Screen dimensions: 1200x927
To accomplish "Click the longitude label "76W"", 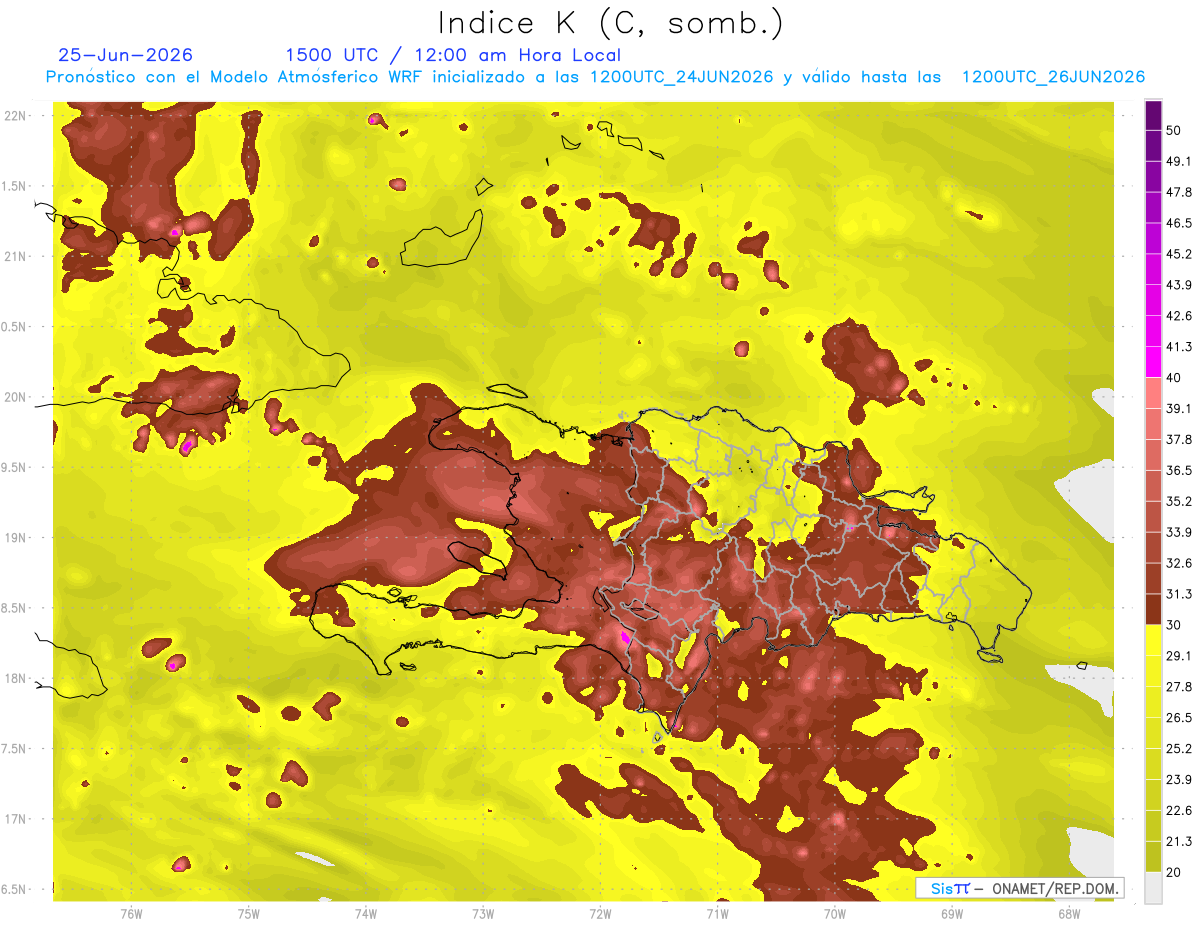I will pyautogui.click(x=131, y=914).
